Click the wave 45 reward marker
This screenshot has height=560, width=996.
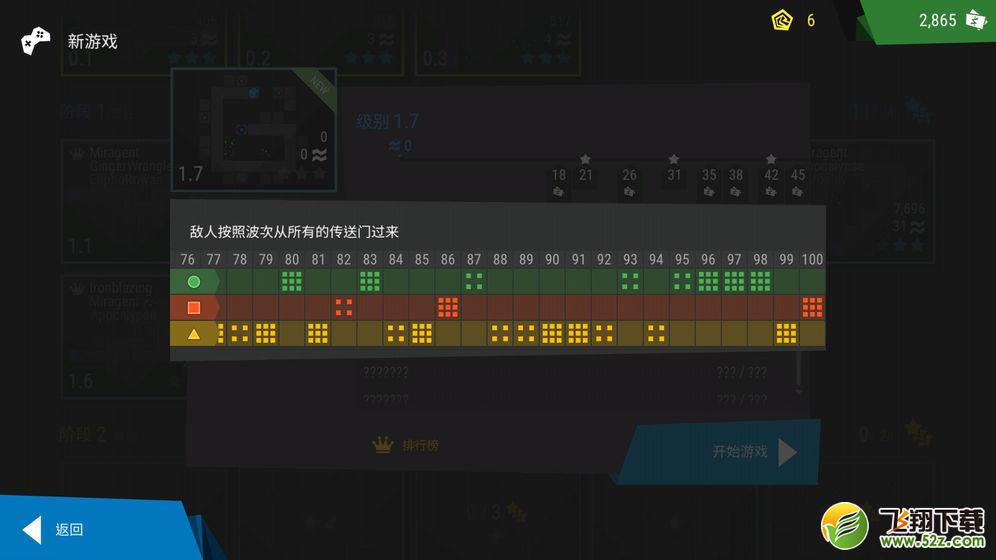click(798, 182)
